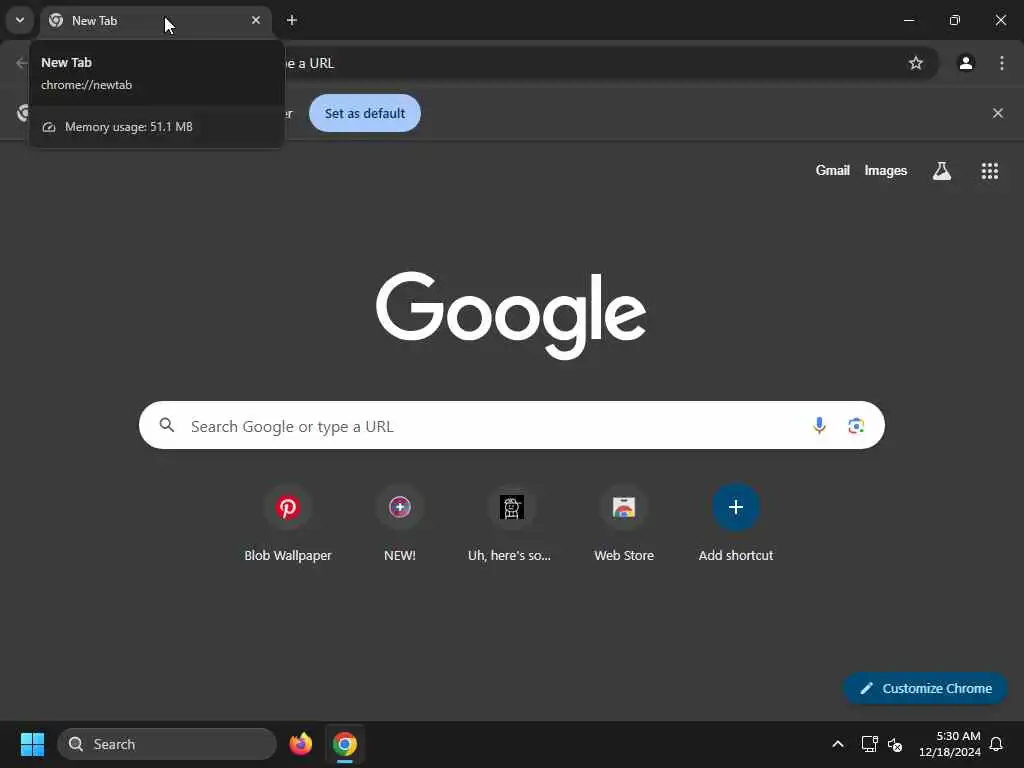Open clock showing 5:30 AM
1024x768 pixels.
[x=949, y=744]
